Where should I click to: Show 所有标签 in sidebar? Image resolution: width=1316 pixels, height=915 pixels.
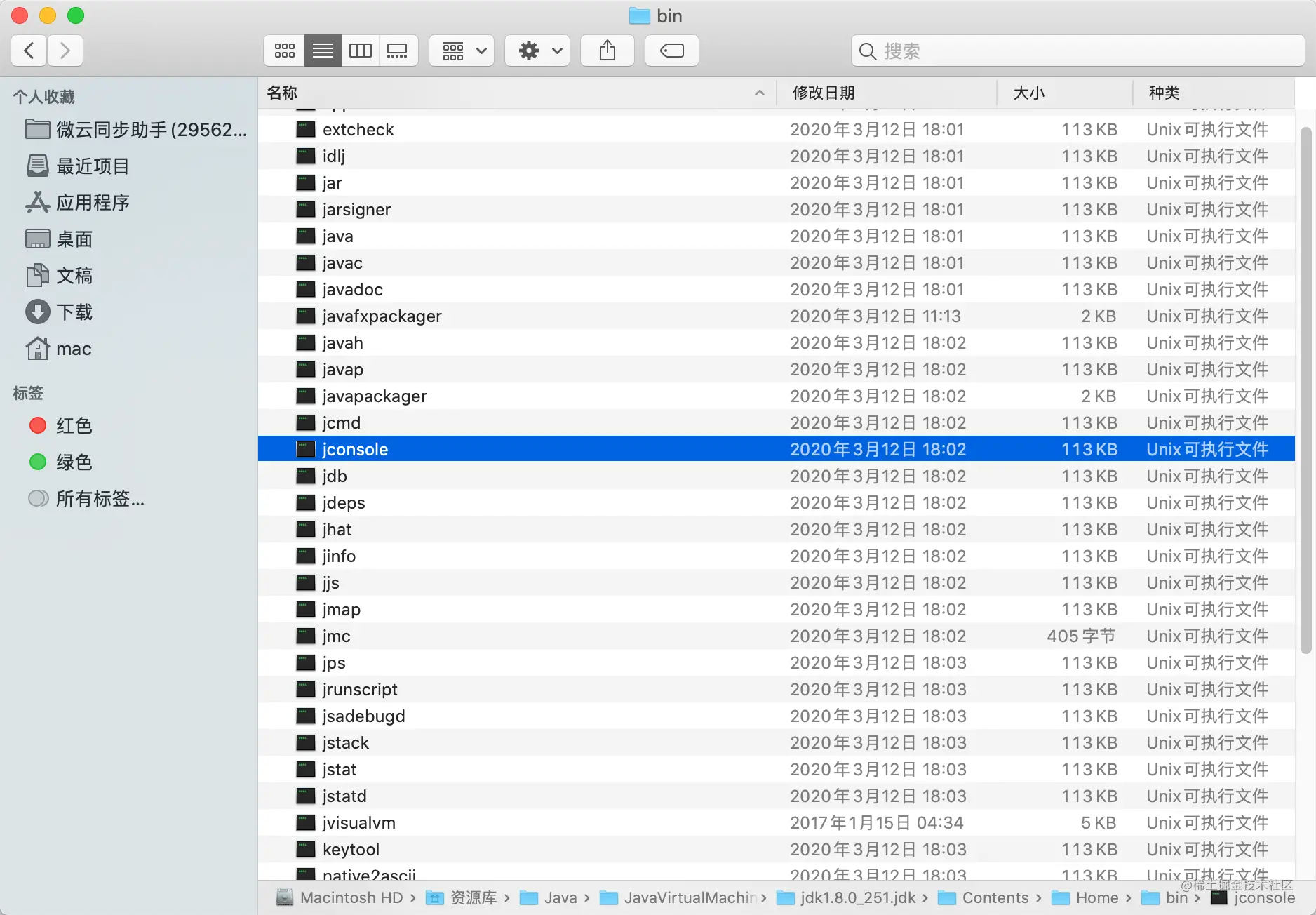[x=87, y=499]
